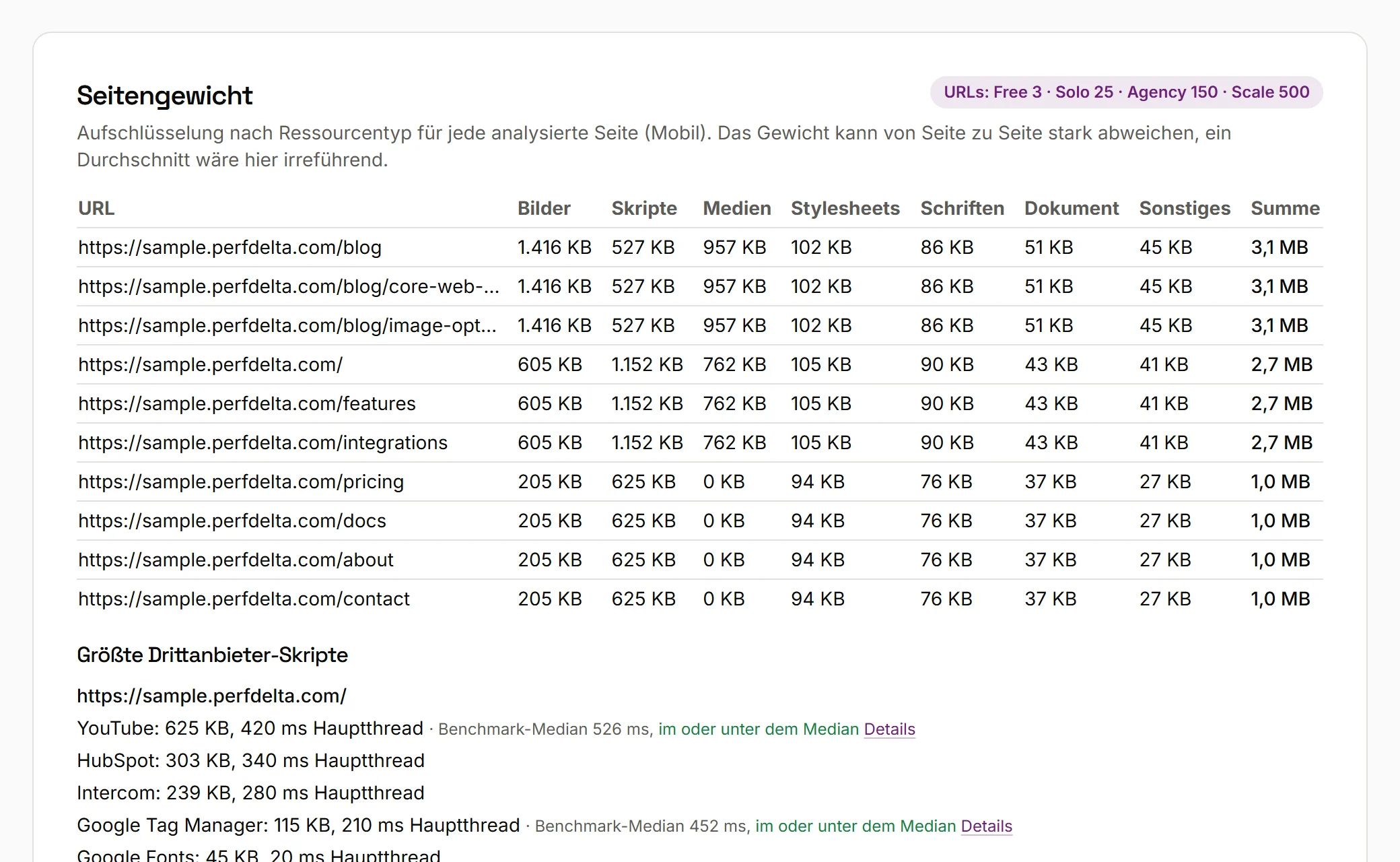Click the Medien column header
This screenshot has height=862, width=1400.
point(737,208)
